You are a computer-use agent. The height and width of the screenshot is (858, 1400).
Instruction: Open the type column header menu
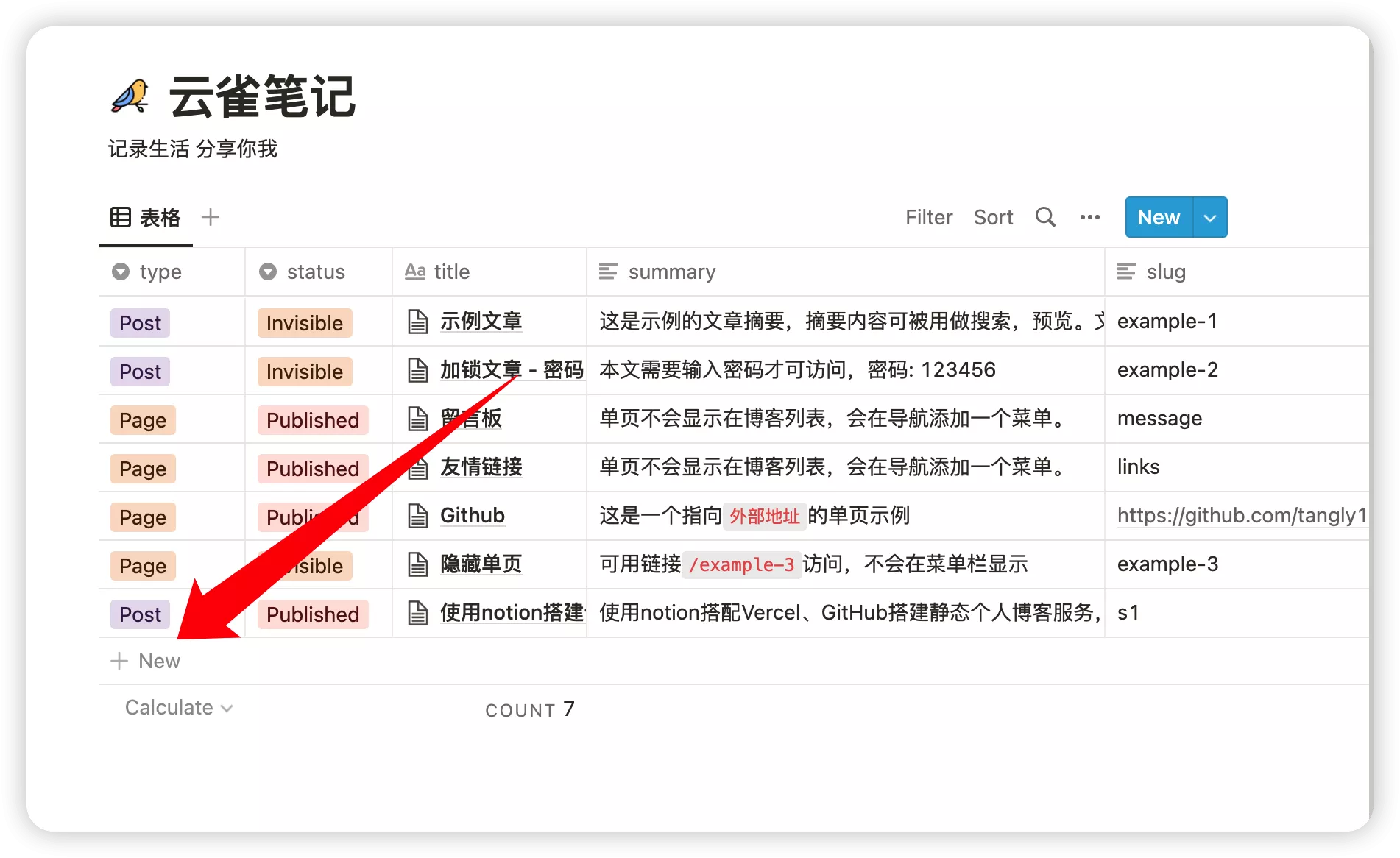[160, 272]
